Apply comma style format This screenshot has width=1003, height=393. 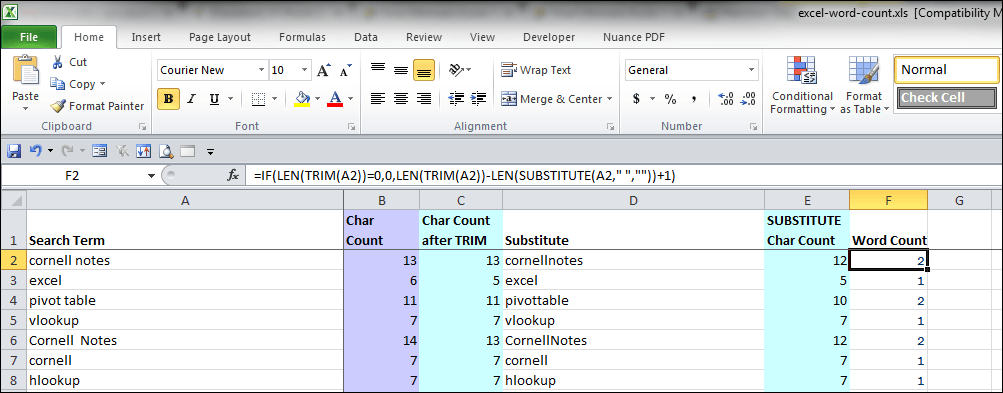click(693, 99)
